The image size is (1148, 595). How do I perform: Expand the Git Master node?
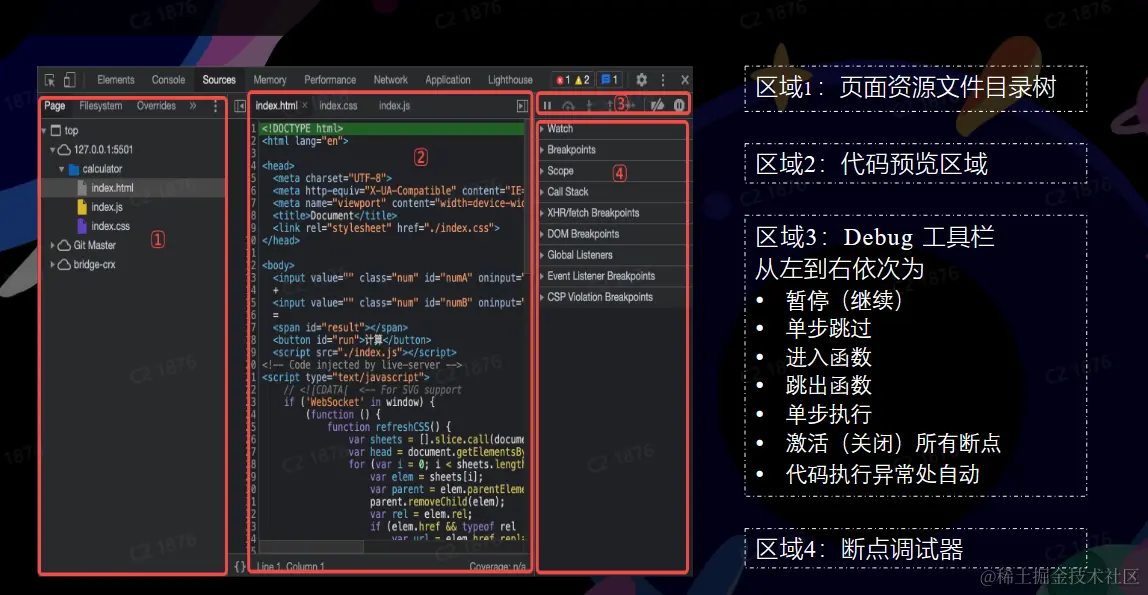click(x=53, y=245)
